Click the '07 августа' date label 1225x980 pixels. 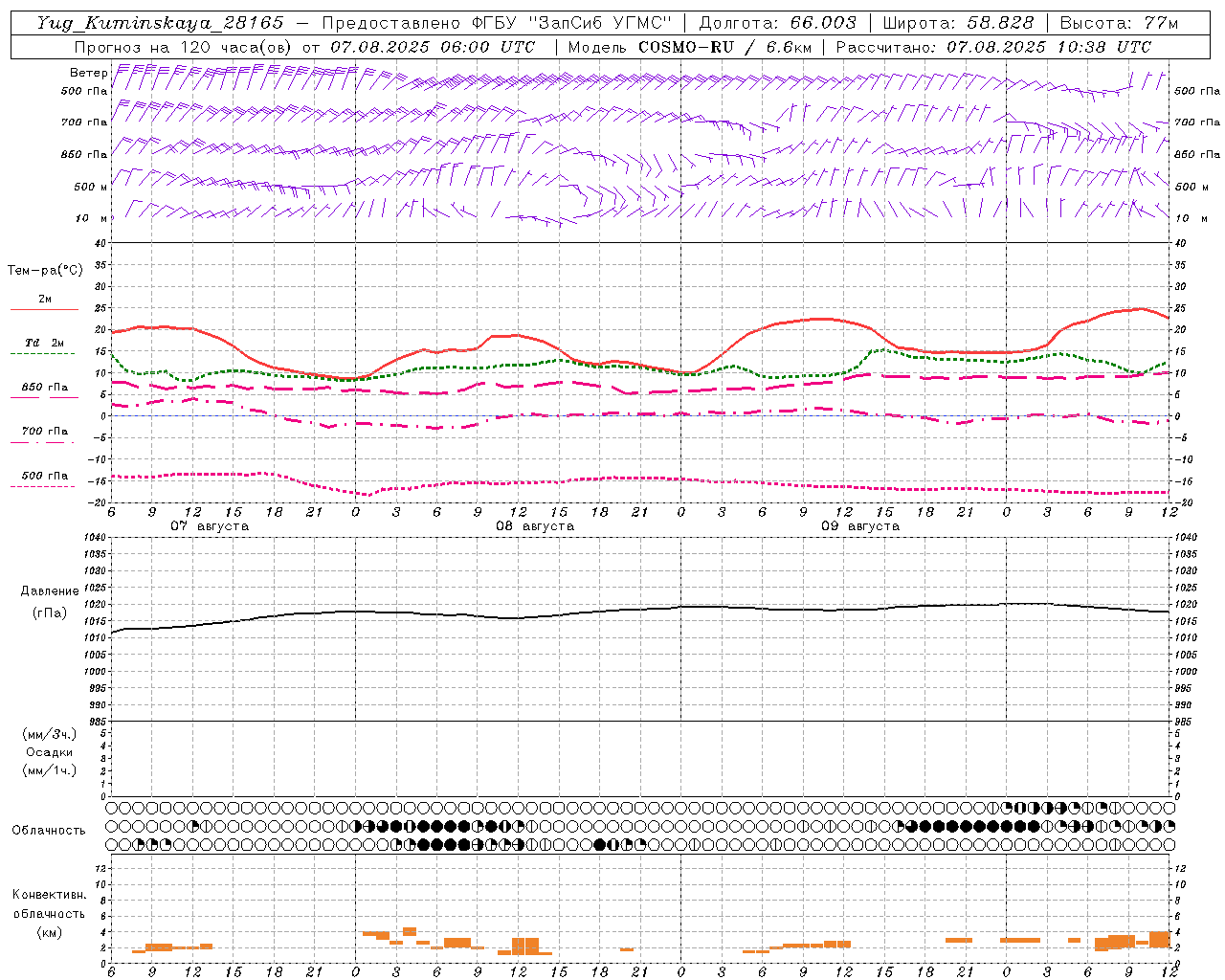pos(210,526)
